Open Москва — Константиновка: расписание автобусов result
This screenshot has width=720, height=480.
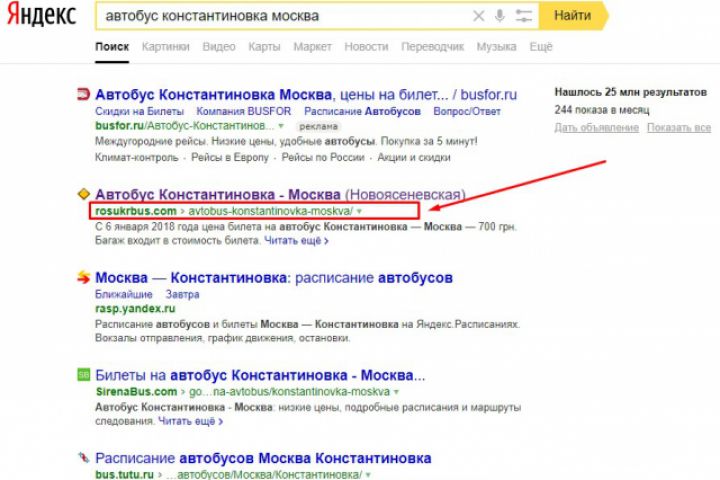coord(274,278)
